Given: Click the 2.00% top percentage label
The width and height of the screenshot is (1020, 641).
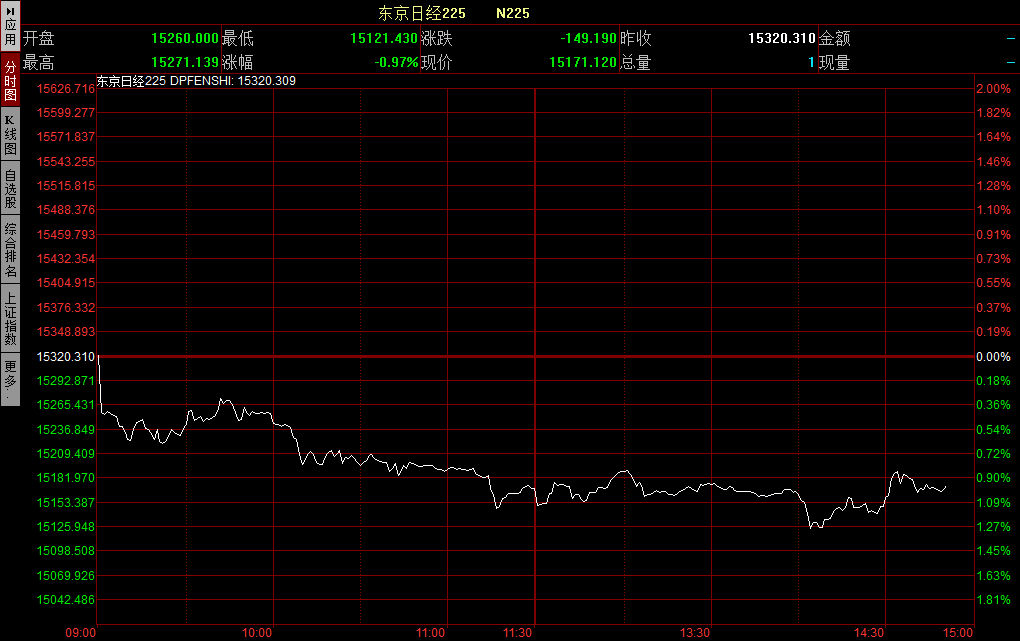Looking at the screenshot, I should coord(993,89).
